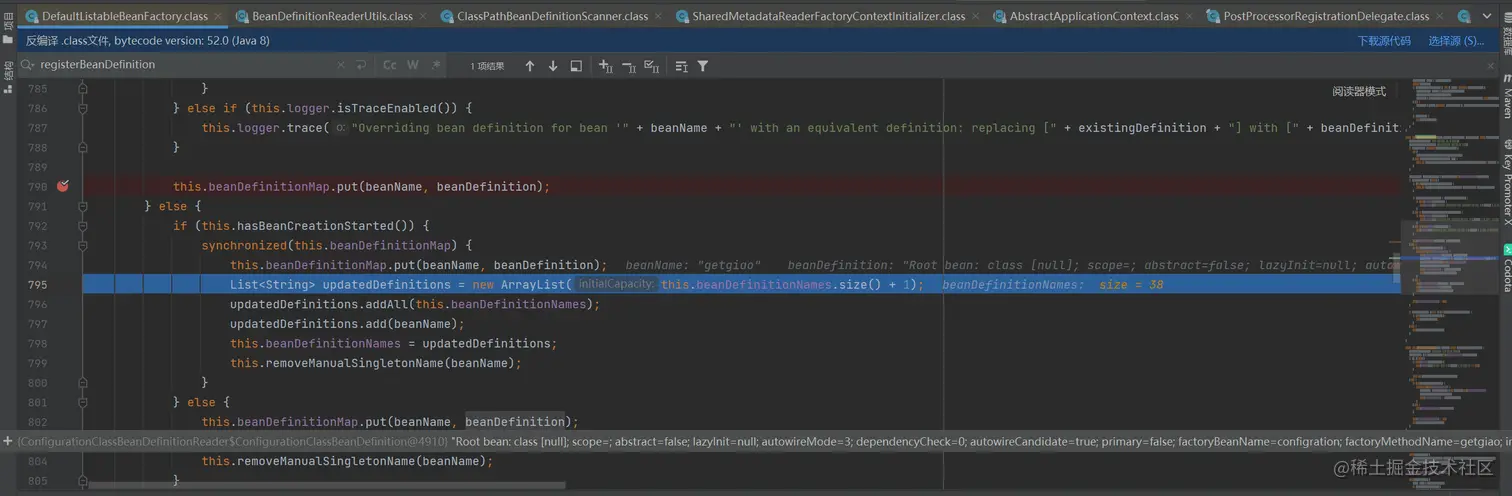Clear the search text field

coord(341,65)
